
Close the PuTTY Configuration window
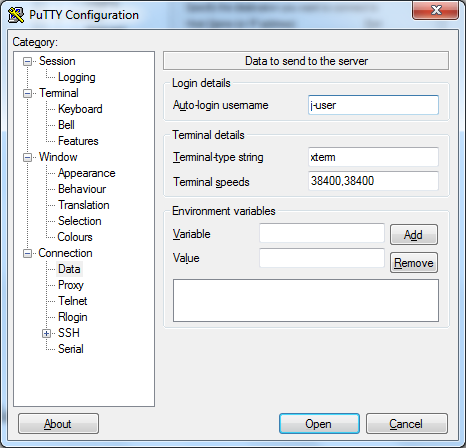(x=435, y=10)
